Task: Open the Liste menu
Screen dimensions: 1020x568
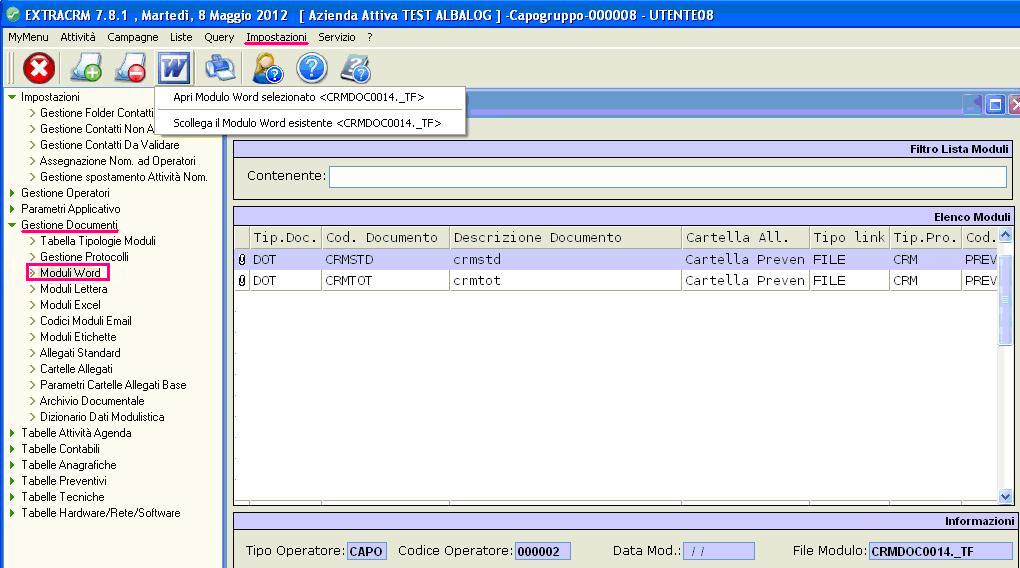Action: click(181, 37)
